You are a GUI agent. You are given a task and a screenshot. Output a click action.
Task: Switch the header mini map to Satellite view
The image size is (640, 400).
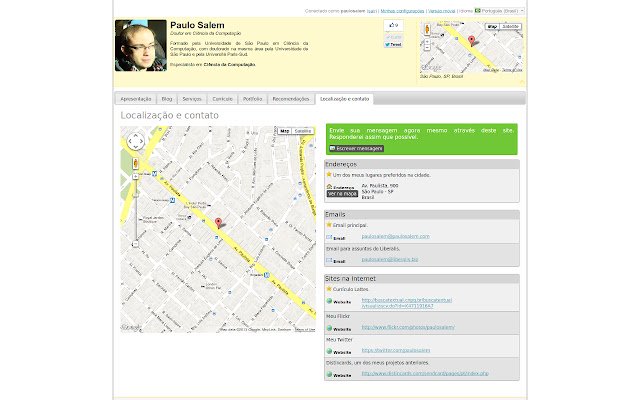point(510,27)
